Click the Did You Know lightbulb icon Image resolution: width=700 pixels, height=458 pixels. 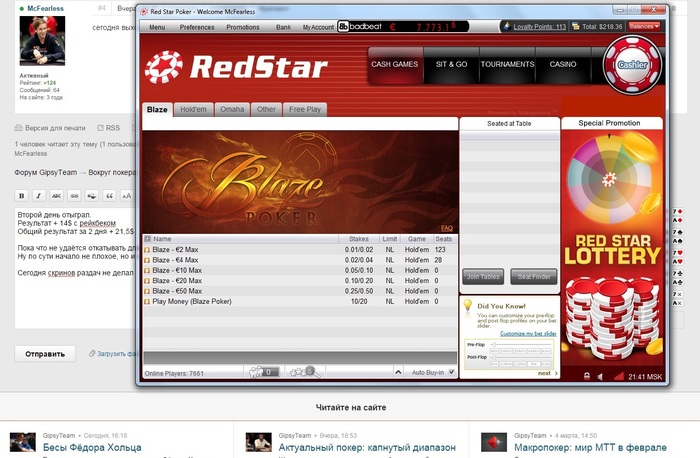click(x=467, y=306)
